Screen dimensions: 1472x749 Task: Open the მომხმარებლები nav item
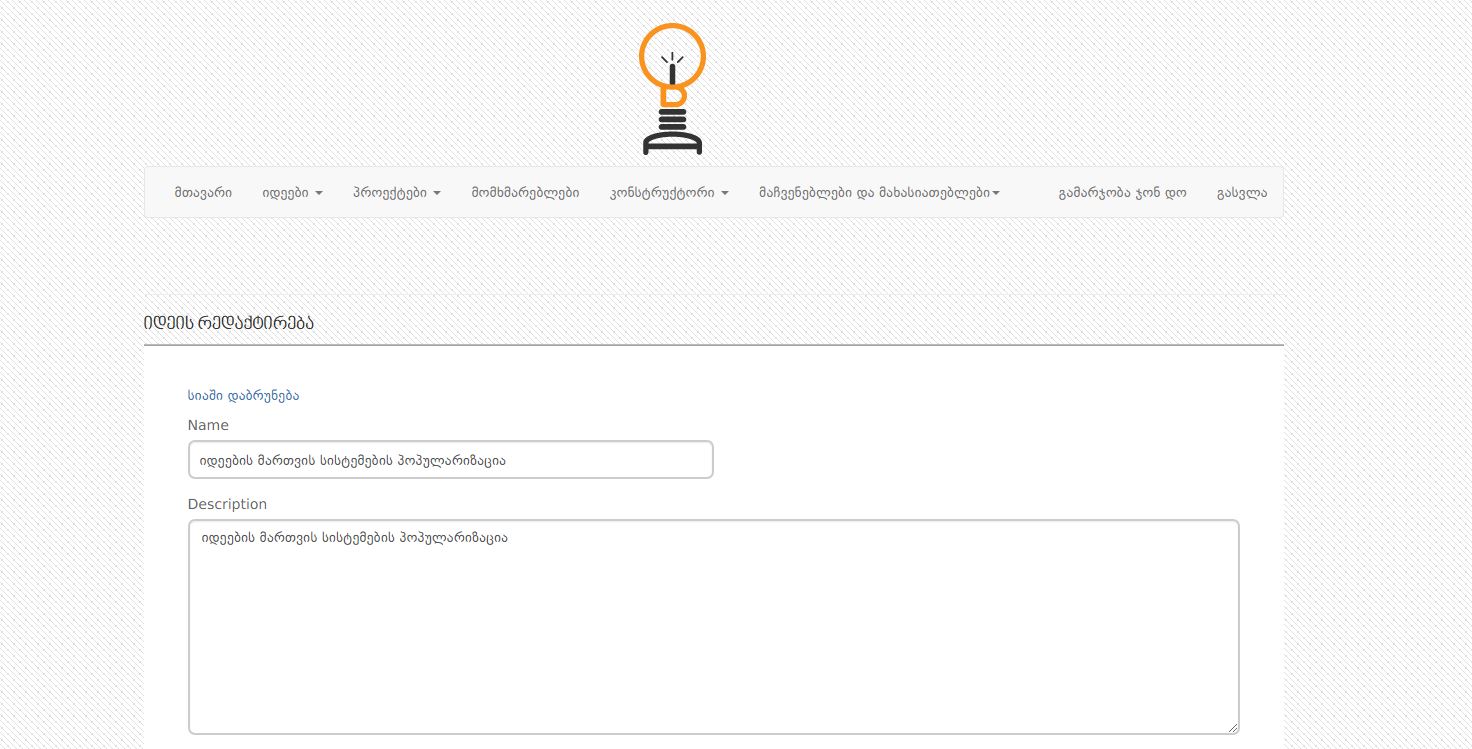coord(525,193)
